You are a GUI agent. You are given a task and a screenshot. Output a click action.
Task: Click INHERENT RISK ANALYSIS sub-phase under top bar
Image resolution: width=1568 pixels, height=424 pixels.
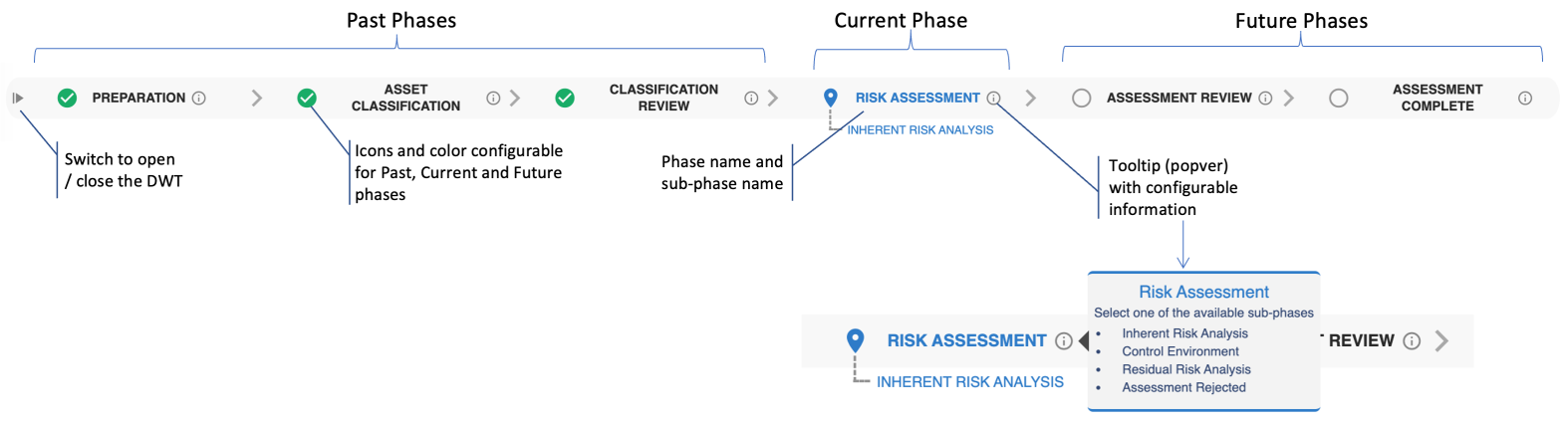(x=920, y=130)
